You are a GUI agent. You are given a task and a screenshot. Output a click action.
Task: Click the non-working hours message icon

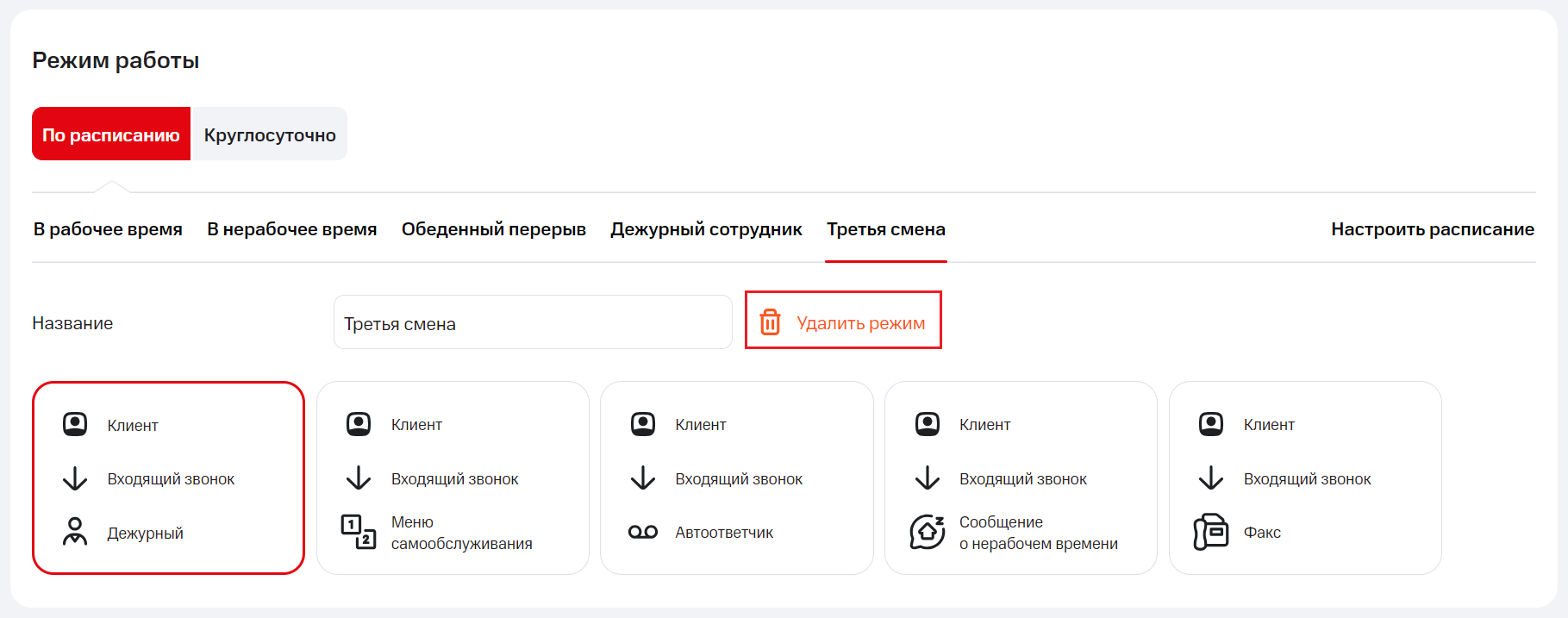[928, 532]
